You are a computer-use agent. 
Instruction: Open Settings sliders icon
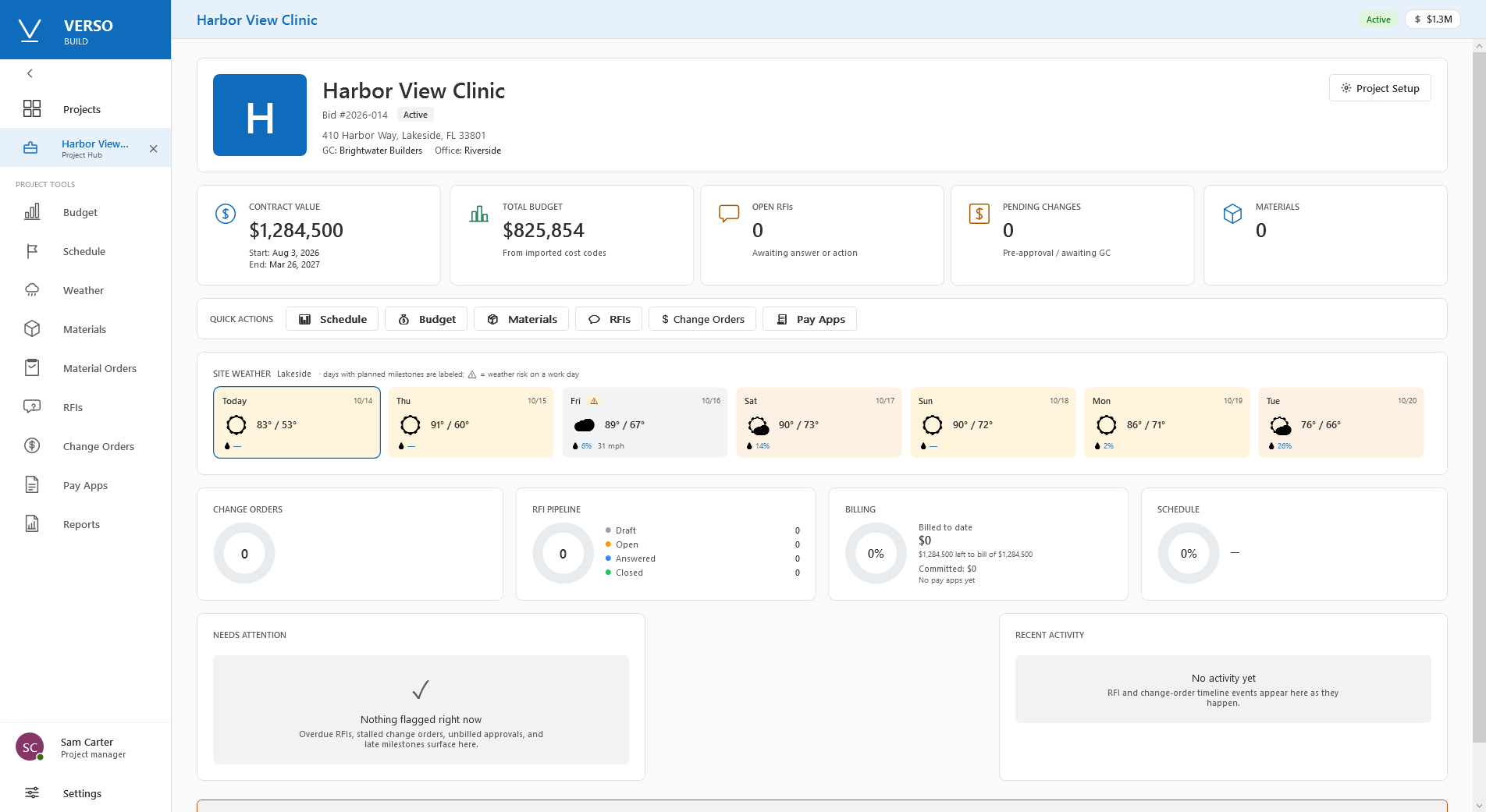coord(32,793)
